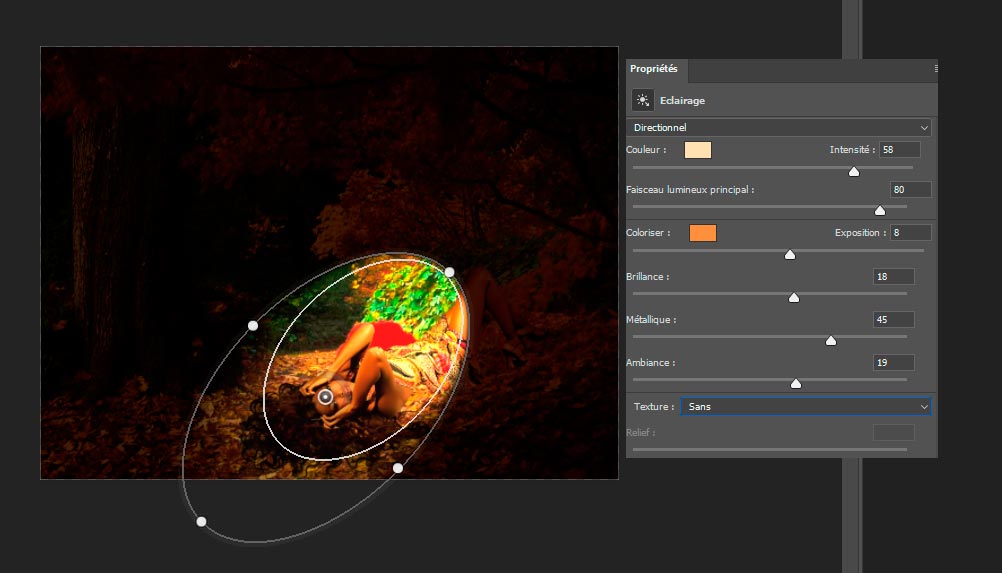Click the Intensité value field
This screenshot has width=1002, height=573.
pos(899,150)
